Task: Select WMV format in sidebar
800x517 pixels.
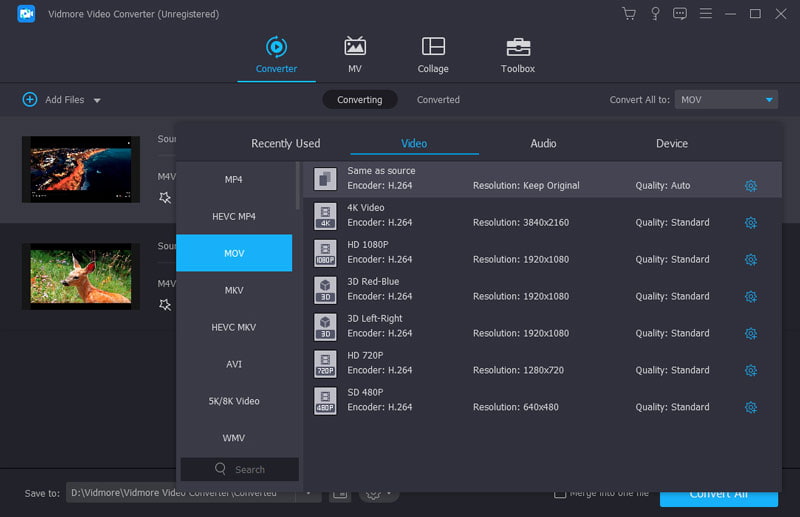Action: pos(234,438)
